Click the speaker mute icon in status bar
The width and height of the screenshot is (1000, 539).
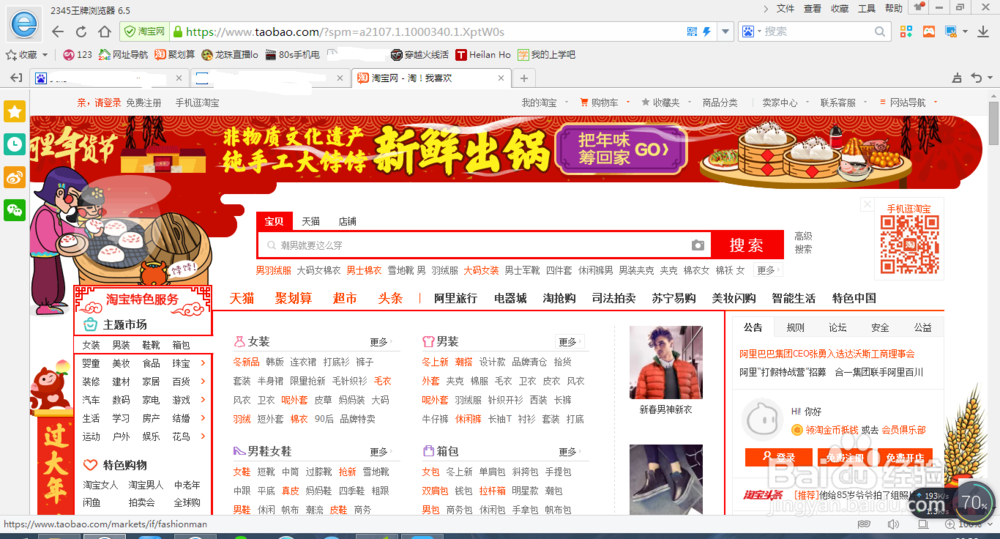click(x=893, y=524)
